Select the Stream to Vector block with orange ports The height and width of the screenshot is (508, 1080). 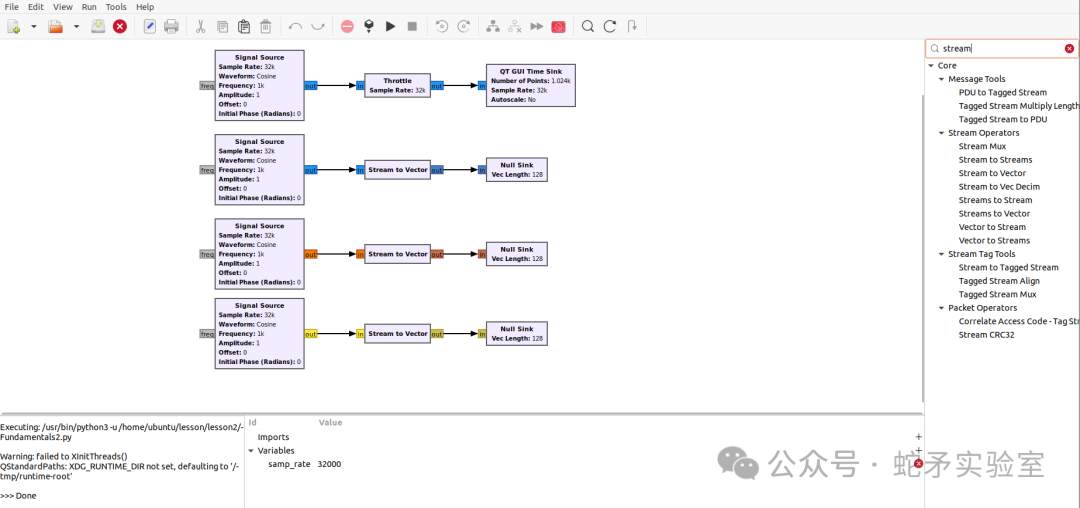pyautogui.click(x=397, y=254)
